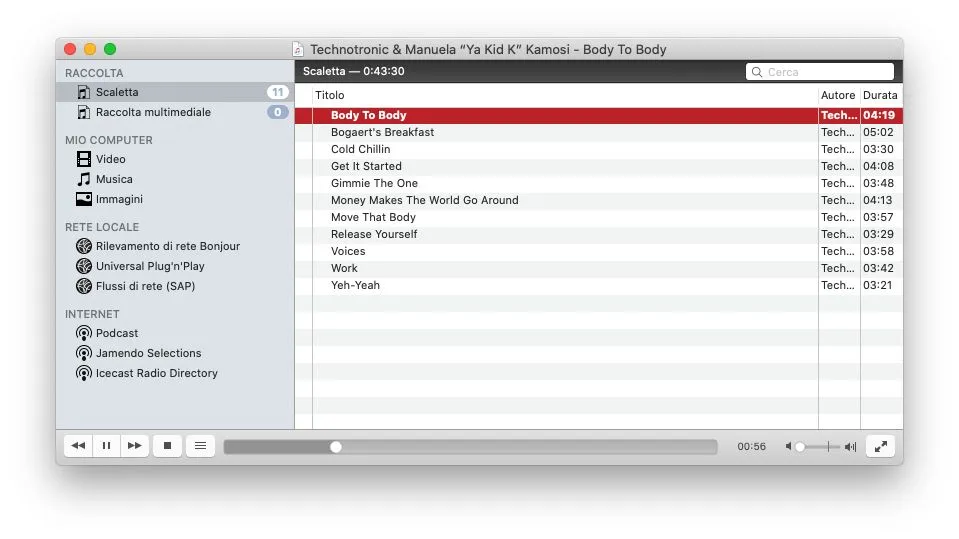Screen dimensions: 959x539
Task: Select the track Bogaert's Breakfast
Action: click(x=599, y=132)
